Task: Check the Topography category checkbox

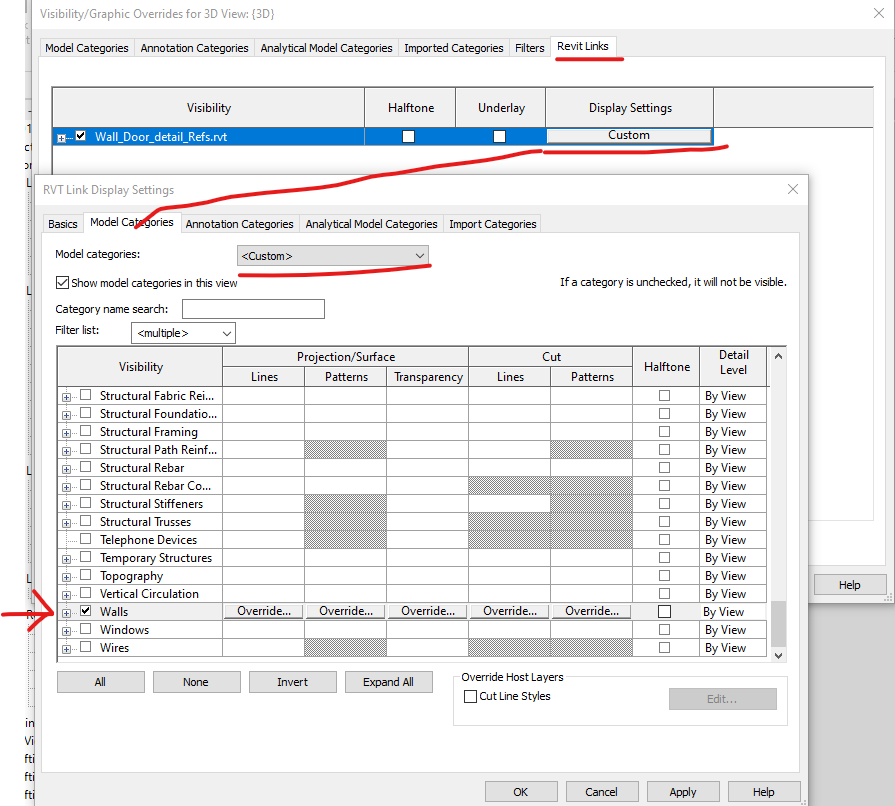Action: [x=85, y=575]
